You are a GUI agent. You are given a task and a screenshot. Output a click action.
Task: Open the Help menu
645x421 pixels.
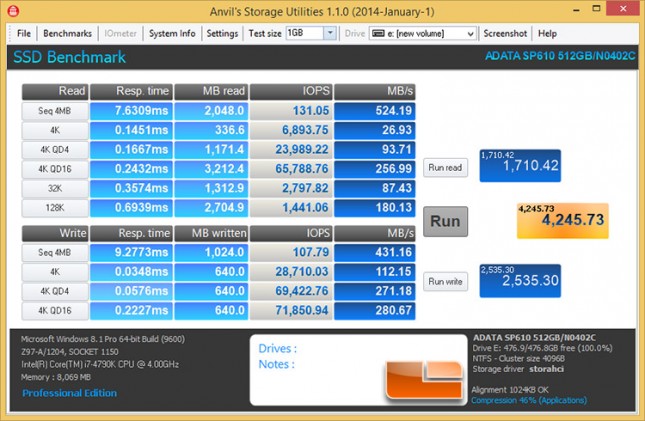pos(547,33)
